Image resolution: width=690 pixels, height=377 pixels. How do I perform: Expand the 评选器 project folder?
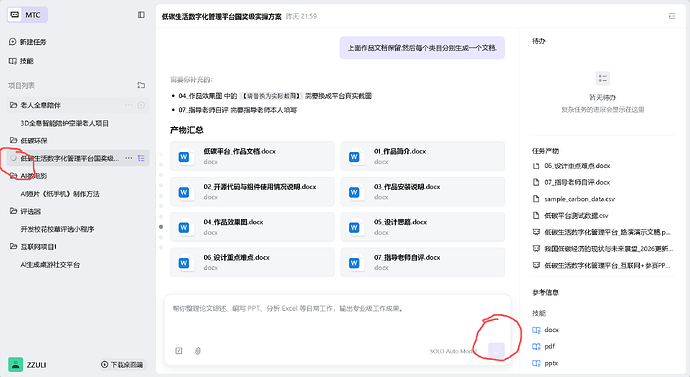[26, 212]
